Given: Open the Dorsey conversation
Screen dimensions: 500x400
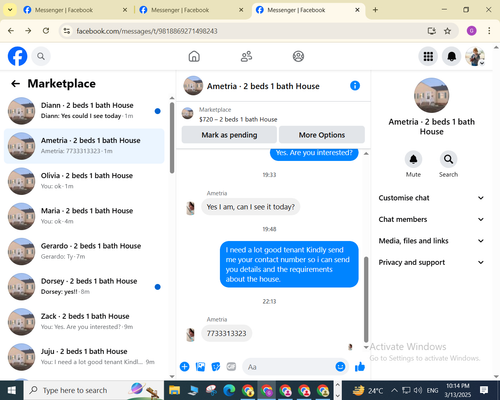Looking at the screenshot, I should [84, 287].
